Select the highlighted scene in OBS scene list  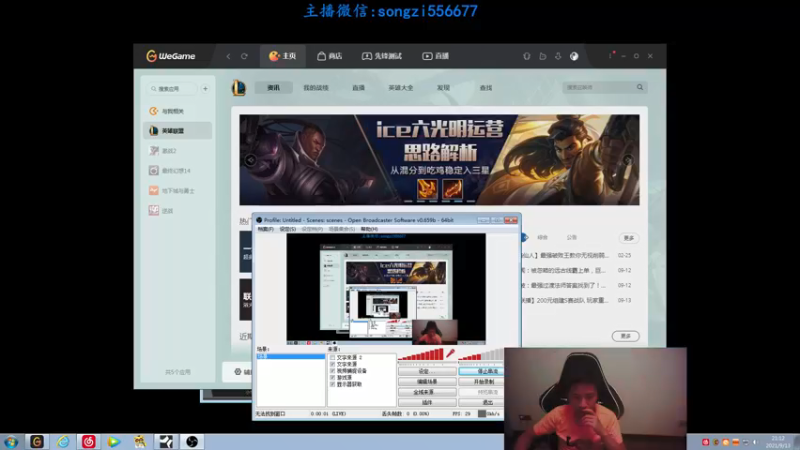click(290, 356)
